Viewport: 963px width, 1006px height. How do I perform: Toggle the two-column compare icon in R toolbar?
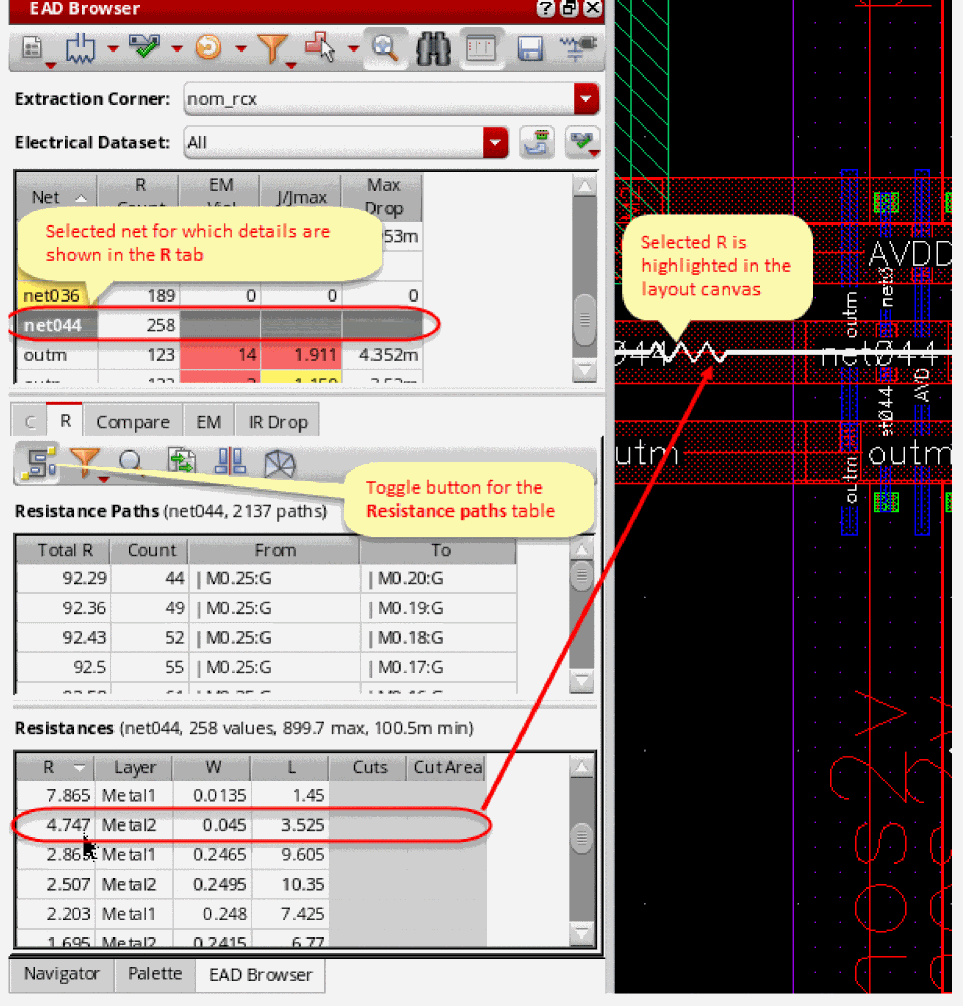click(x=231, y=461)
